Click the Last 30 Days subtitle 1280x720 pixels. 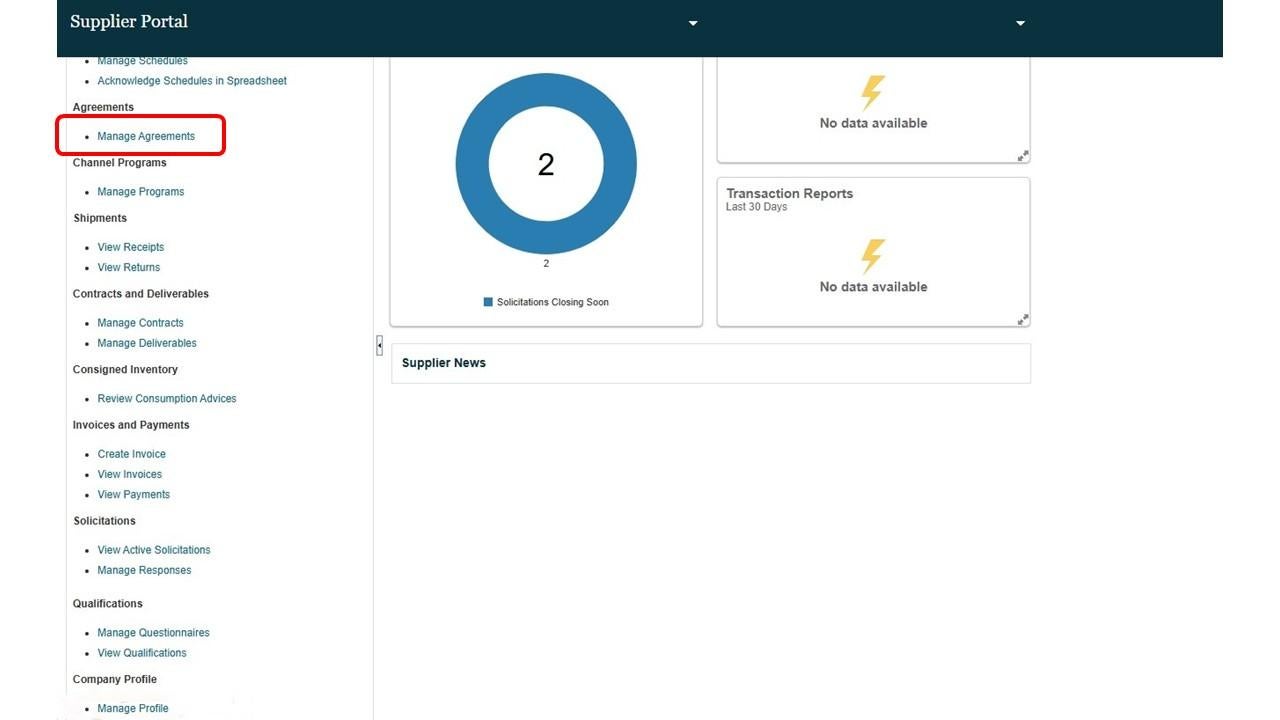coord(757,207)
